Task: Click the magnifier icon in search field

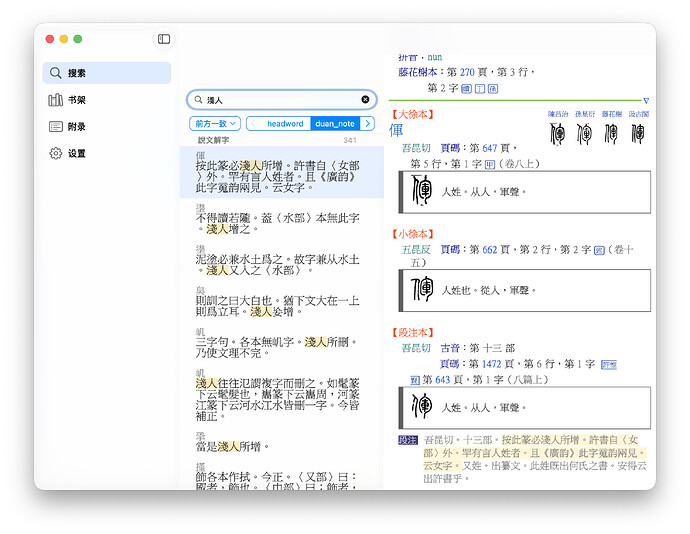Action: pyautogui.click(x=198, y=100)
